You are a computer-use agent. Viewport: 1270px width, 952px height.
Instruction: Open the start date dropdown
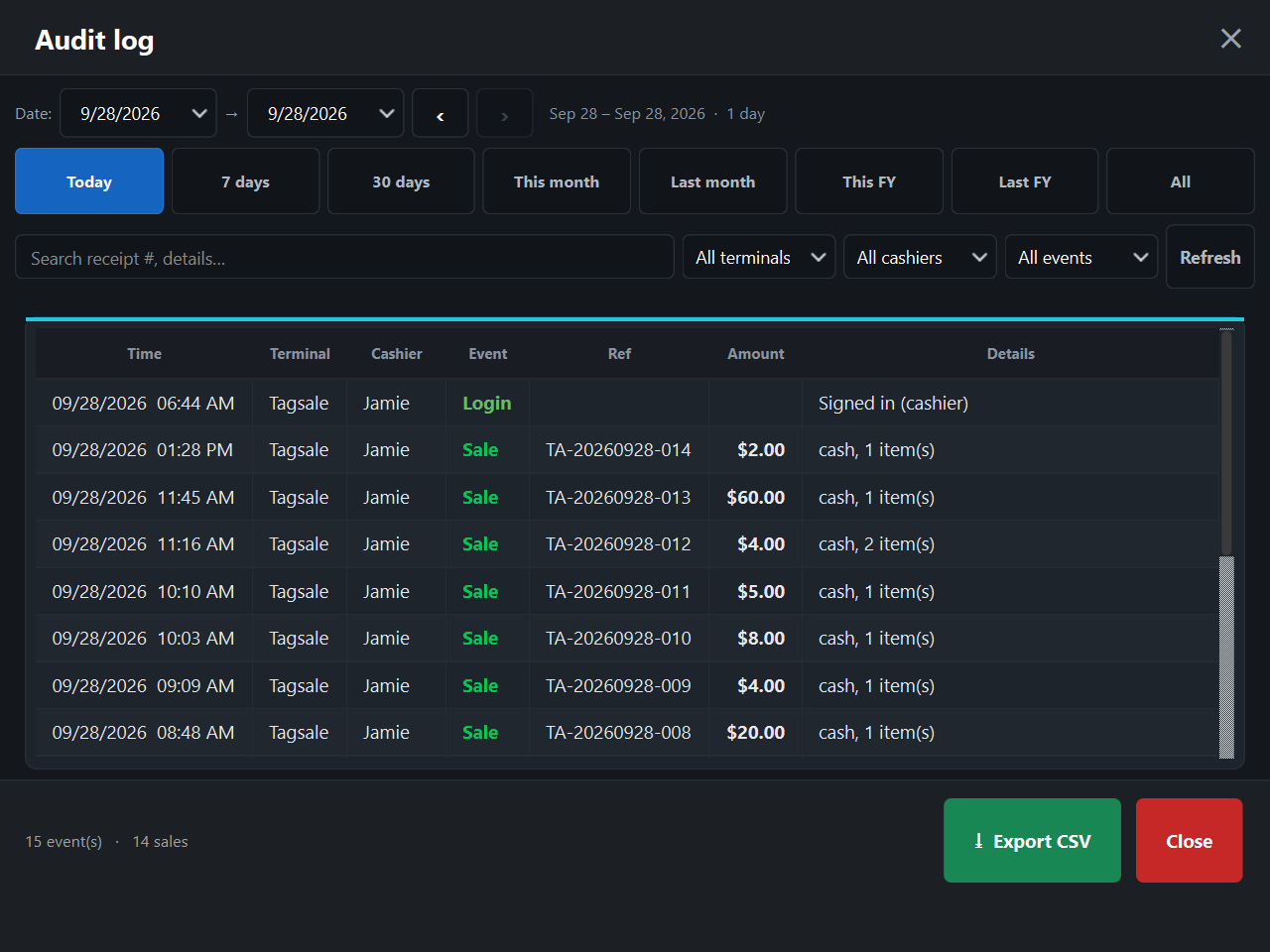coord(139,114)
